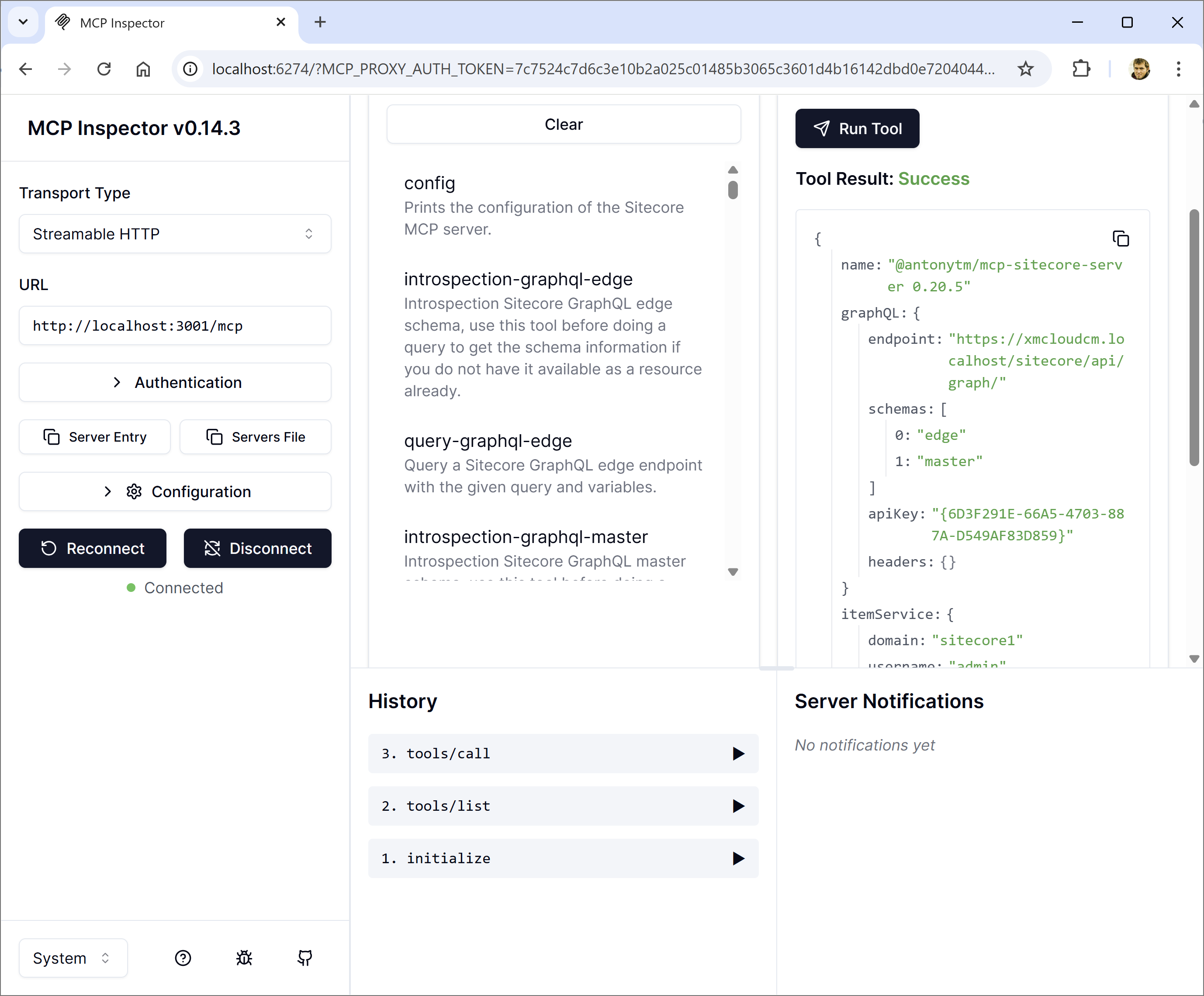The width and height of the screenshot is (1204, 996).
Task: Bookmark the page with the star icon
Action: tap(1026, 69)
